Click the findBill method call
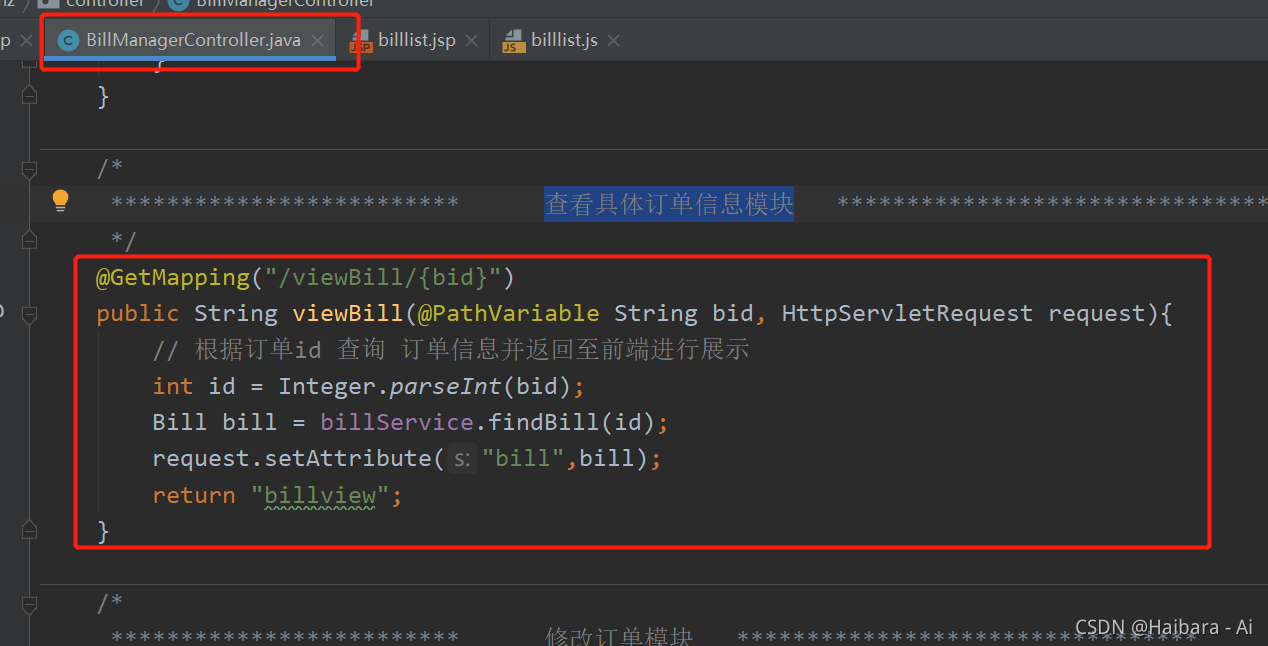This screenshot has width=1268, height=646. click(x=544, y=422)
